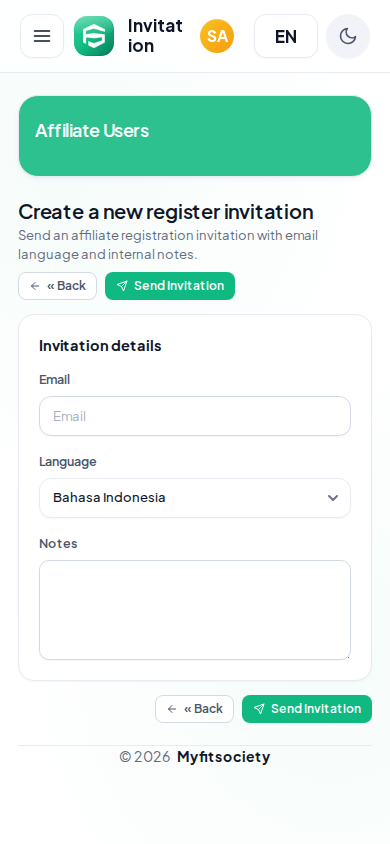Click the paper plane icon in the bottom Send Invitation button
Image resolution: width=390 pixels, height=844 pixels.
(x=259, y=709)
